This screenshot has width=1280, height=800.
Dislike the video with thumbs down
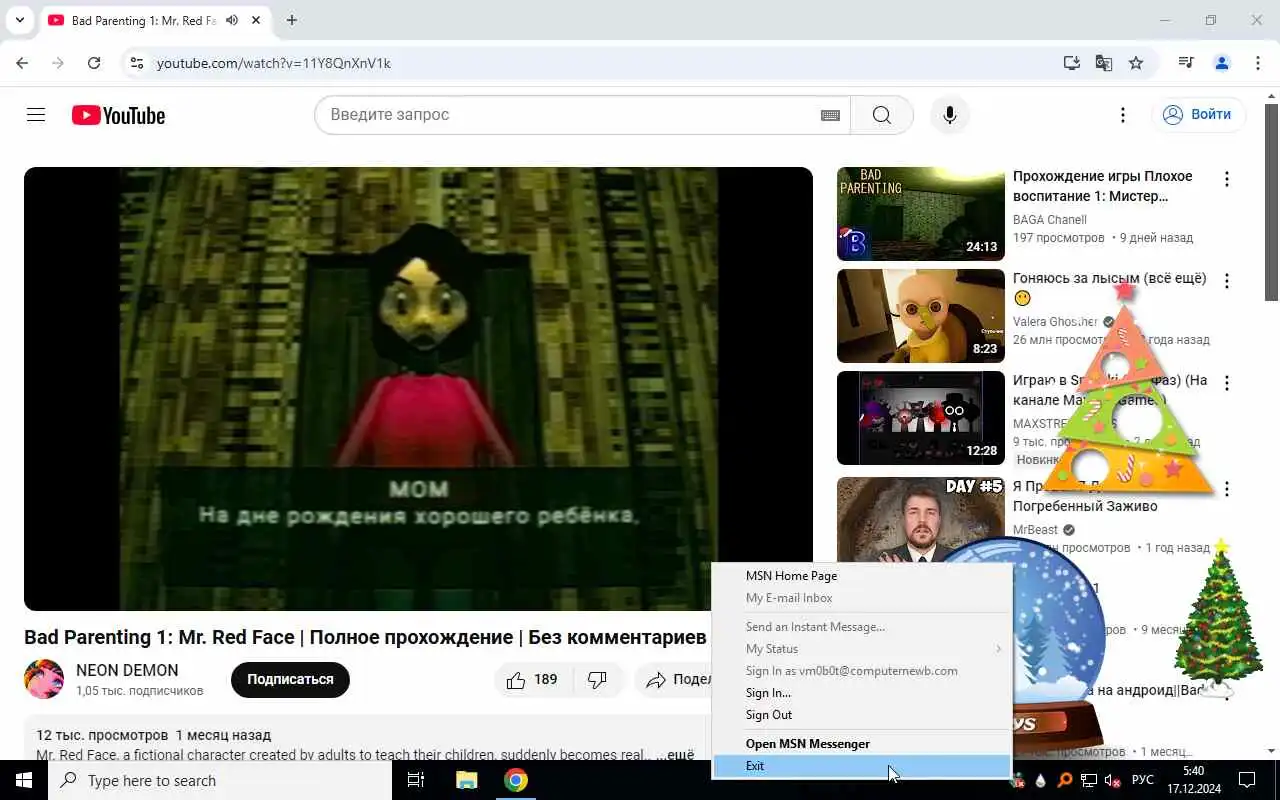pos(597,680)
